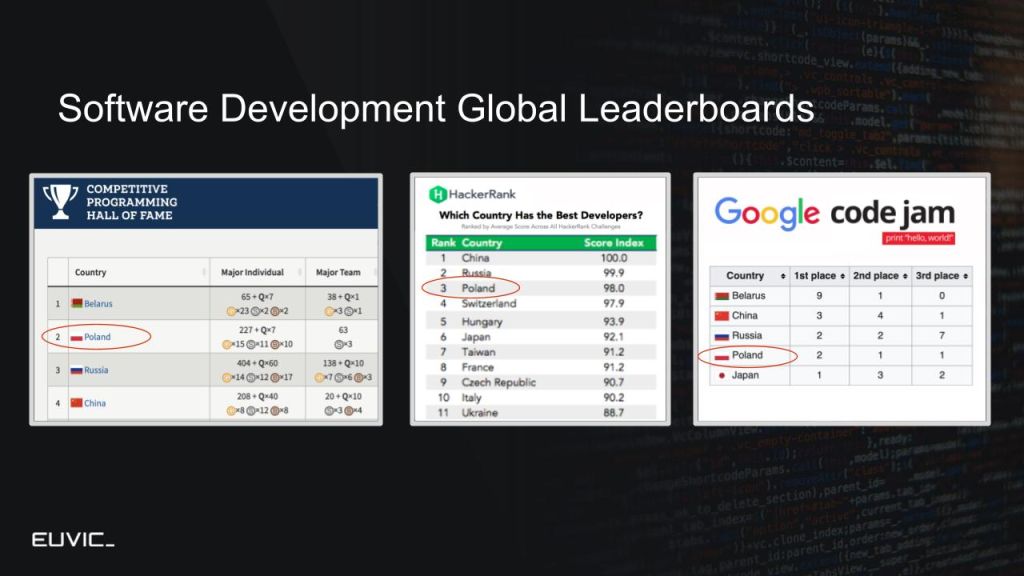Click Russia score 404 + Q×60

(258, 363)
